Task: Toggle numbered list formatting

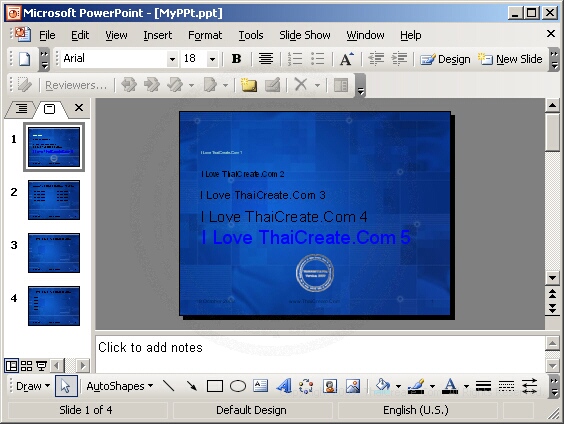Action: click(295, 59)
